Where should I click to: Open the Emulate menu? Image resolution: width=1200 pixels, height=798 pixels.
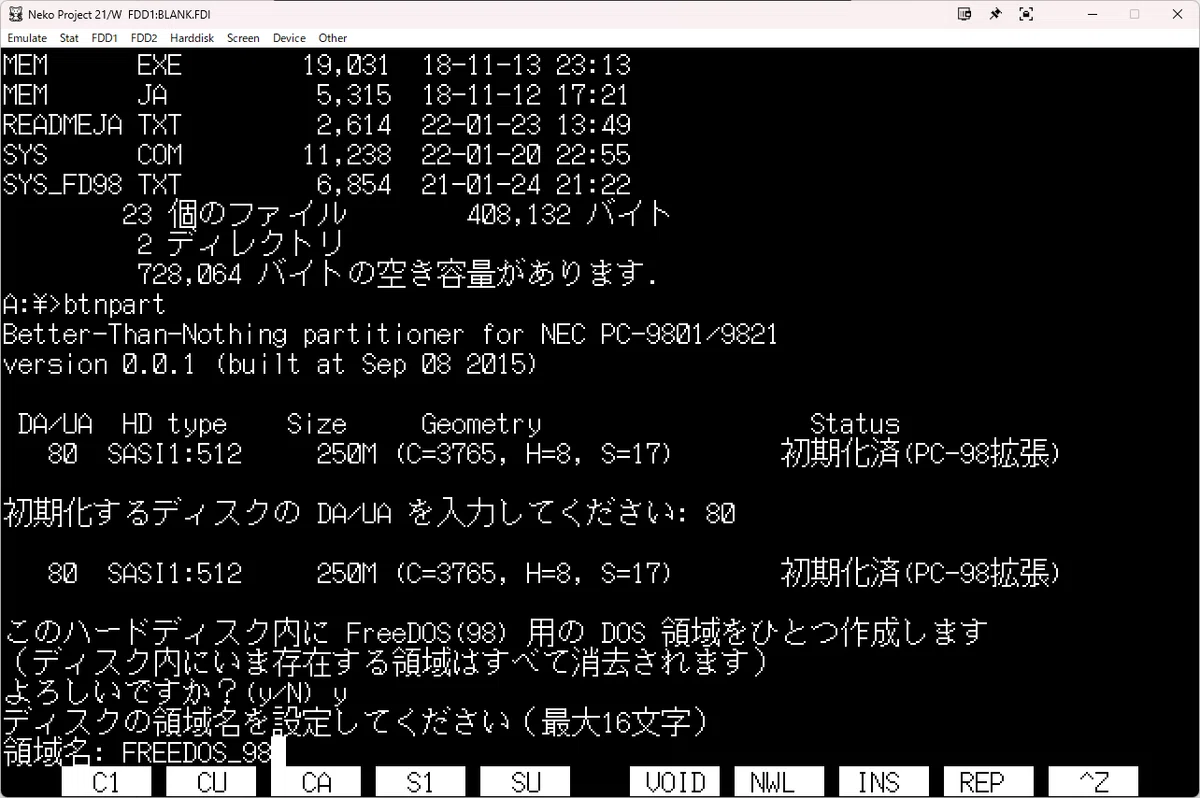pos(27,38)
